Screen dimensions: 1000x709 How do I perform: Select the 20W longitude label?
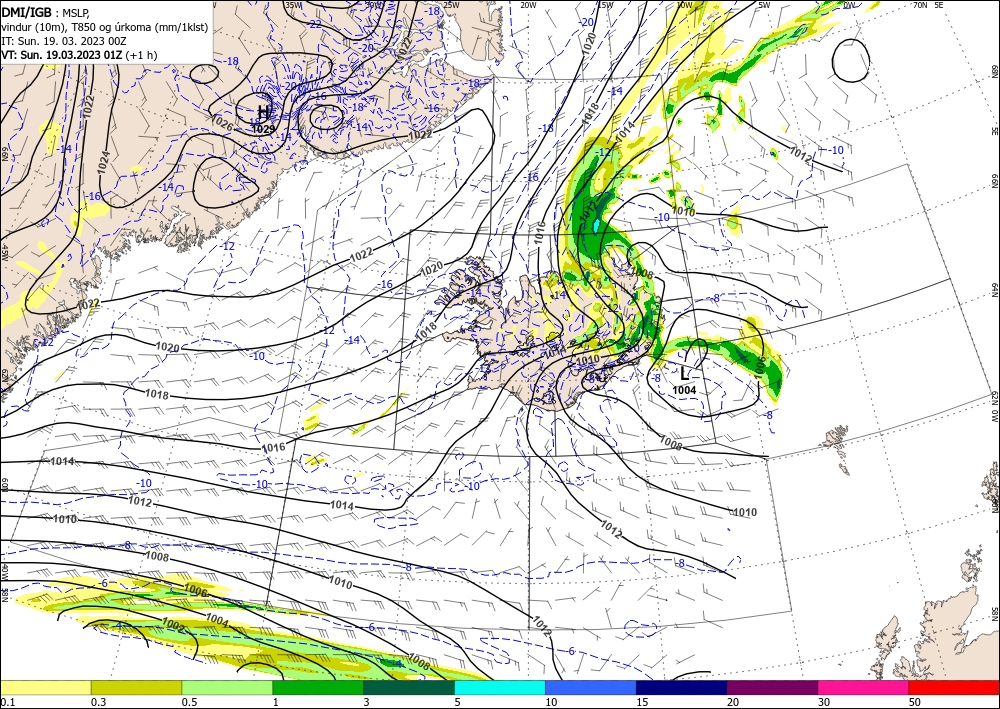coord(527,5)
